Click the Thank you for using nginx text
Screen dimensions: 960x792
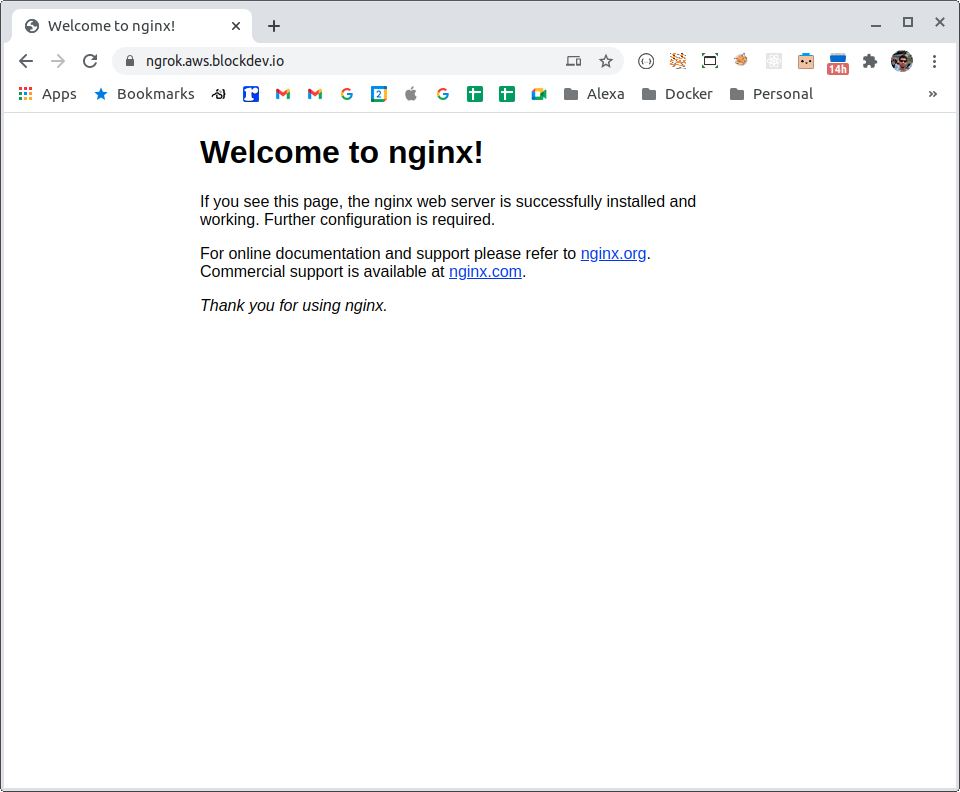tap(294, 305)
